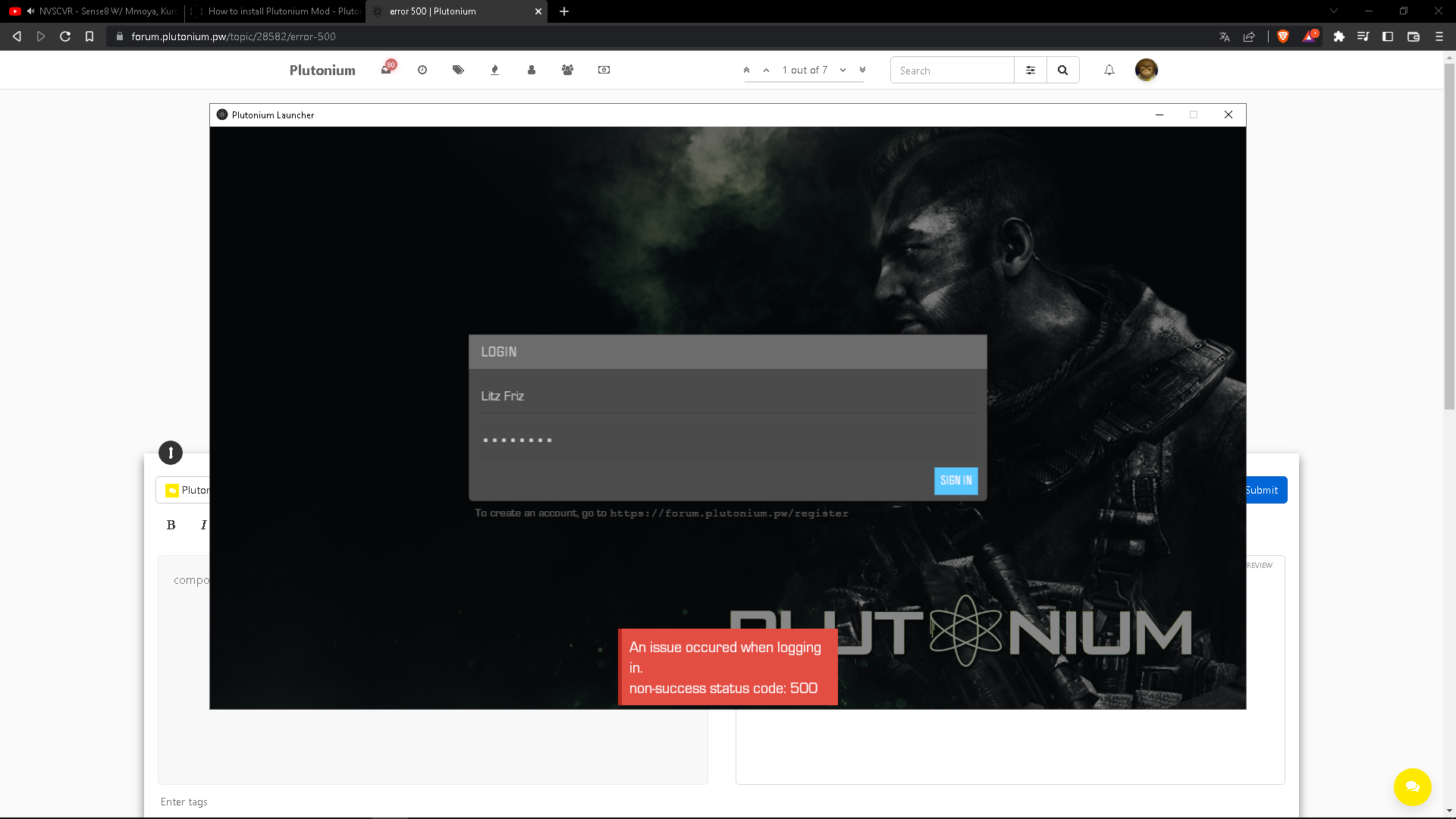
Task: Go to previous post up arrow
Action: [x=766, y=70]
